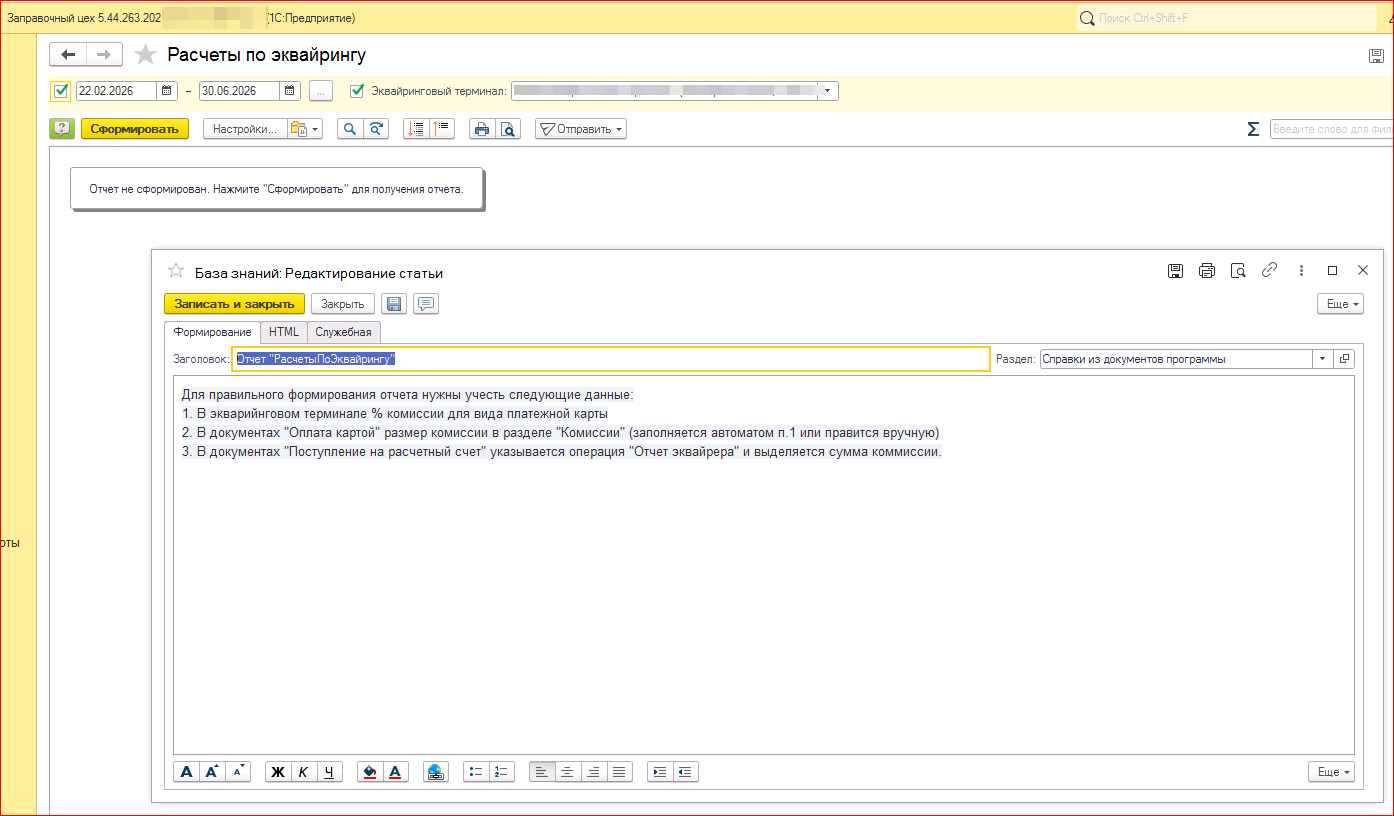Click the sigma sum icon
Viewport: 1394px width, 816px height.
(1253, 129)
